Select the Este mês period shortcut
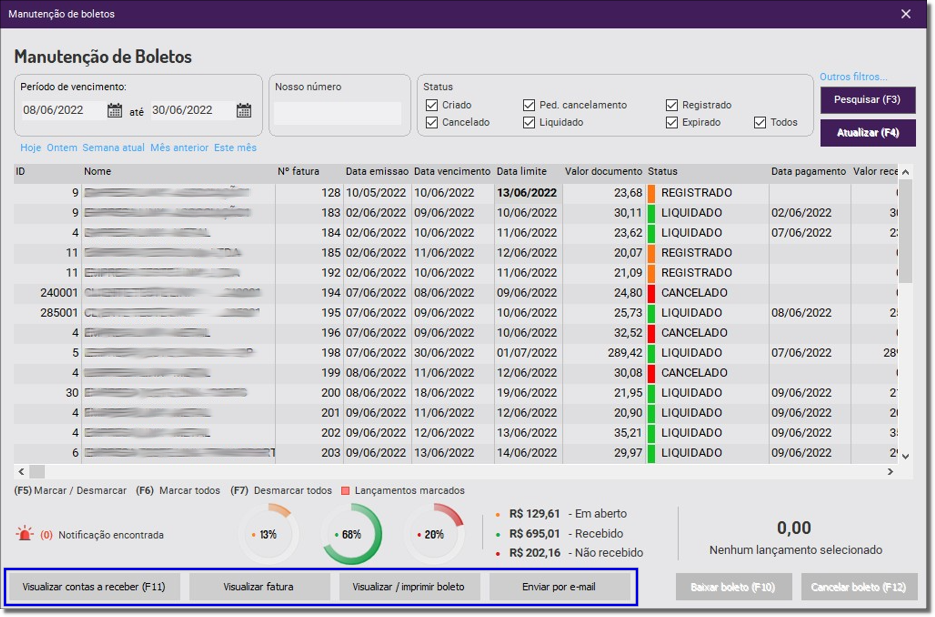The width and height of the screenshot is (935, 617). pyautogui.click(x=235, y=147)
